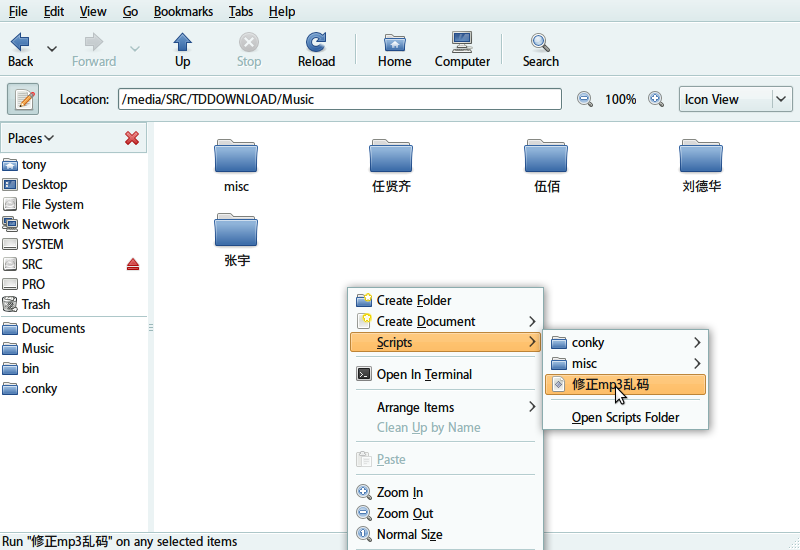Toggle the text location edit button
Screen dimensions: 800x550
(x=23, y=99)
